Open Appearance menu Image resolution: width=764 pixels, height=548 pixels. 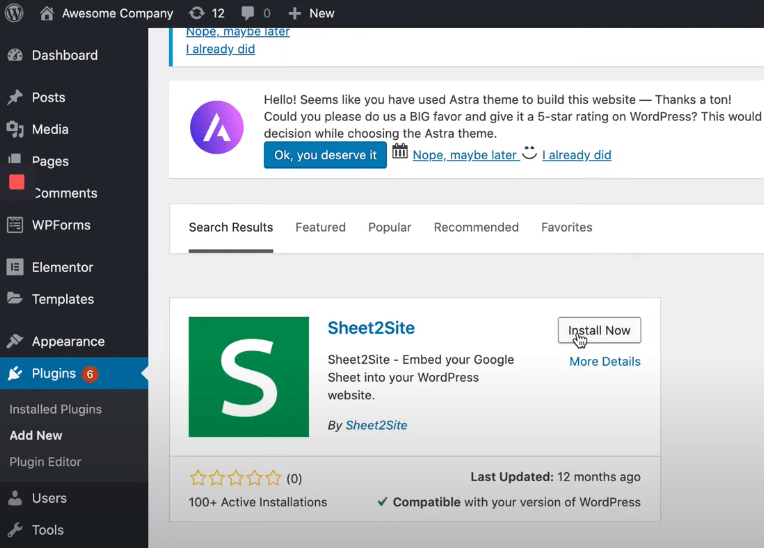pos(68,341)
